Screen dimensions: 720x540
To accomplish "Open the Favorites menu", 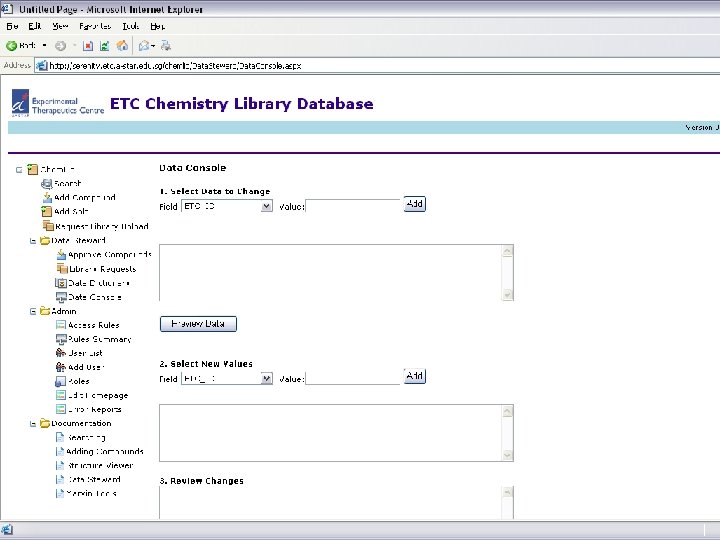I will click(95, 26).
